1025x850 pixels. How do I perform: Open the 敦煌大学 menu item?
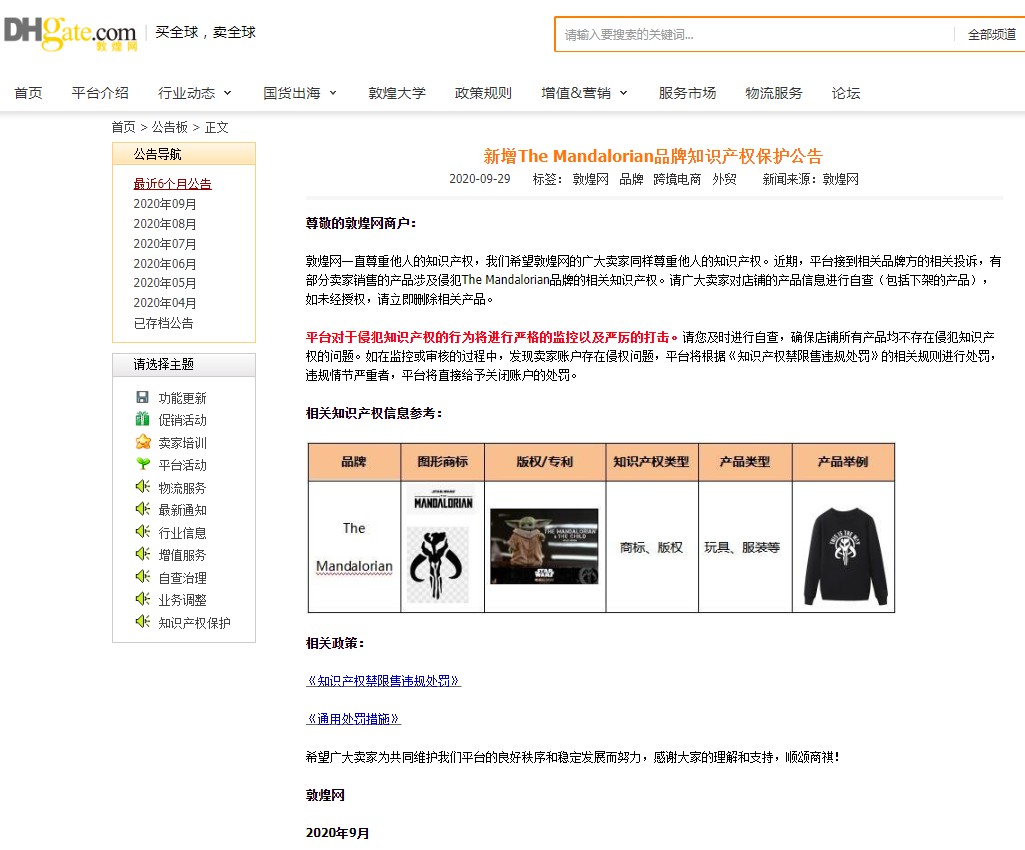click(x=397, y=94)
